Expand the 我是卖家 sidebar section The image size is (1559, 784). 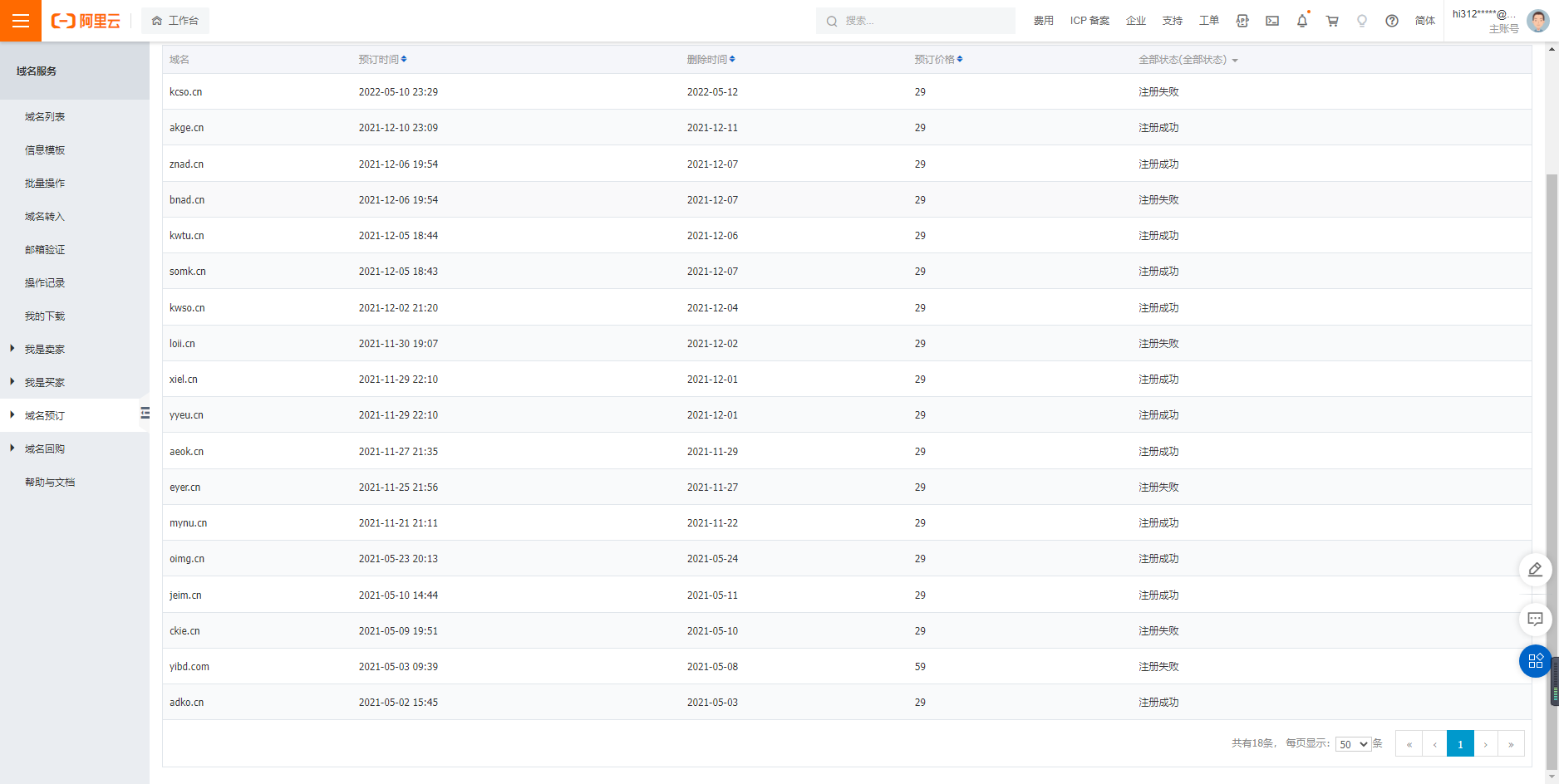pos(44,350)
